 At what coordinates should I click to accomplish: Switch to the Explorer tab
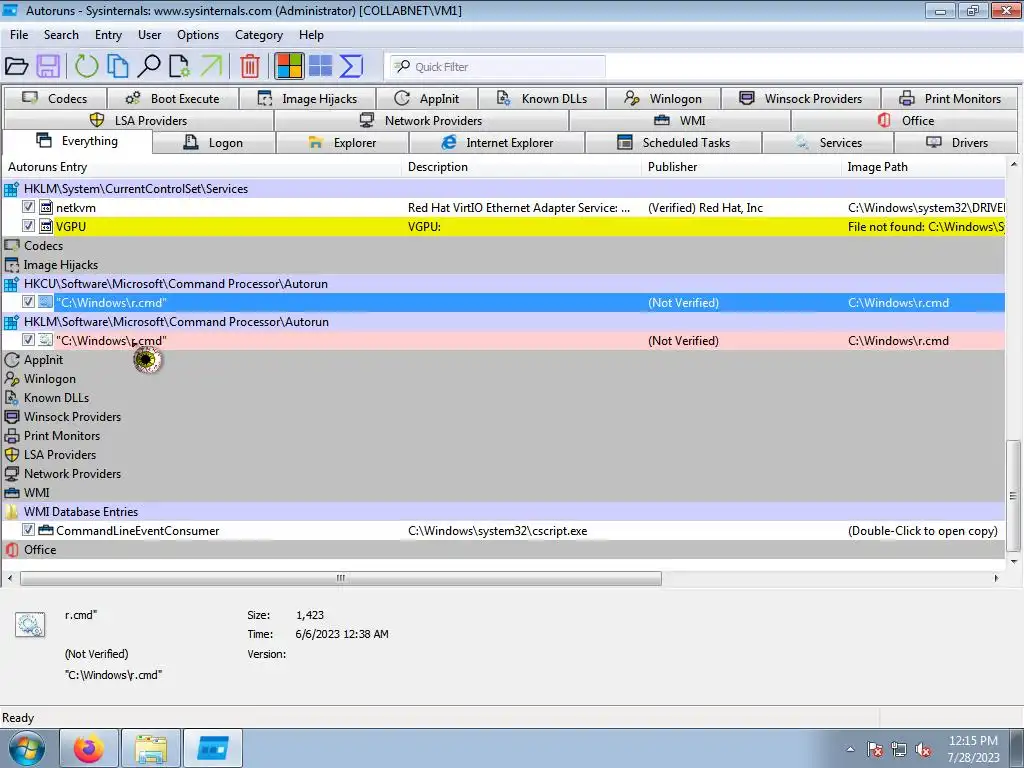click(x=342, y=142)
